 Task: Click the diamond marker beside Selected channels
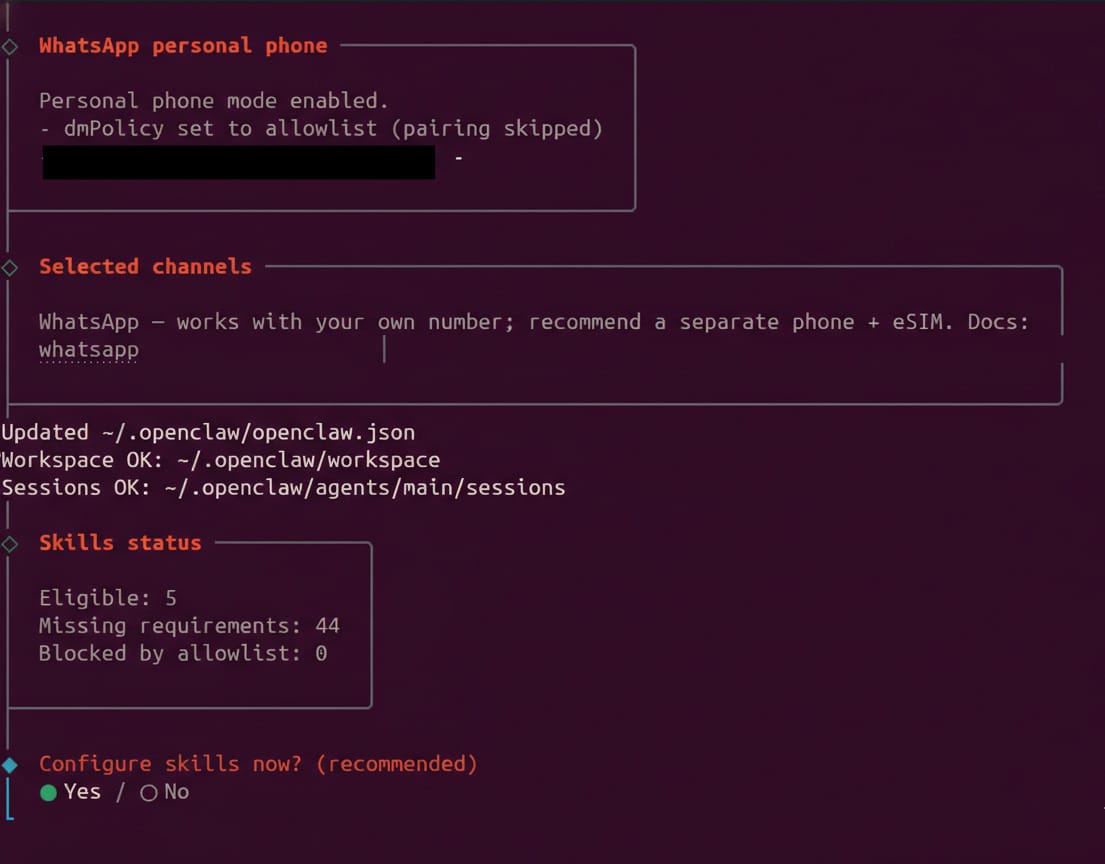click(x=10, y=267)
